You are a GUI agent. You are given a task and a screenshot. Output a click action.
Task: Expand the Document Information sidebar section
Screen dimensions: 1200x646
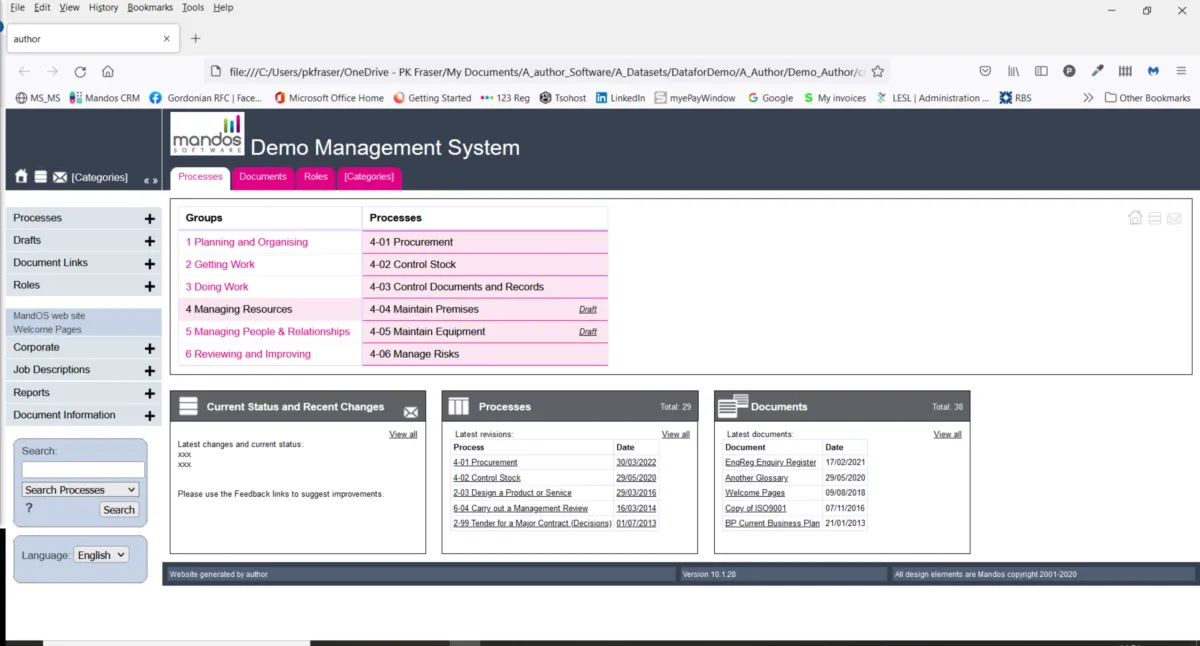coord(149,416)
